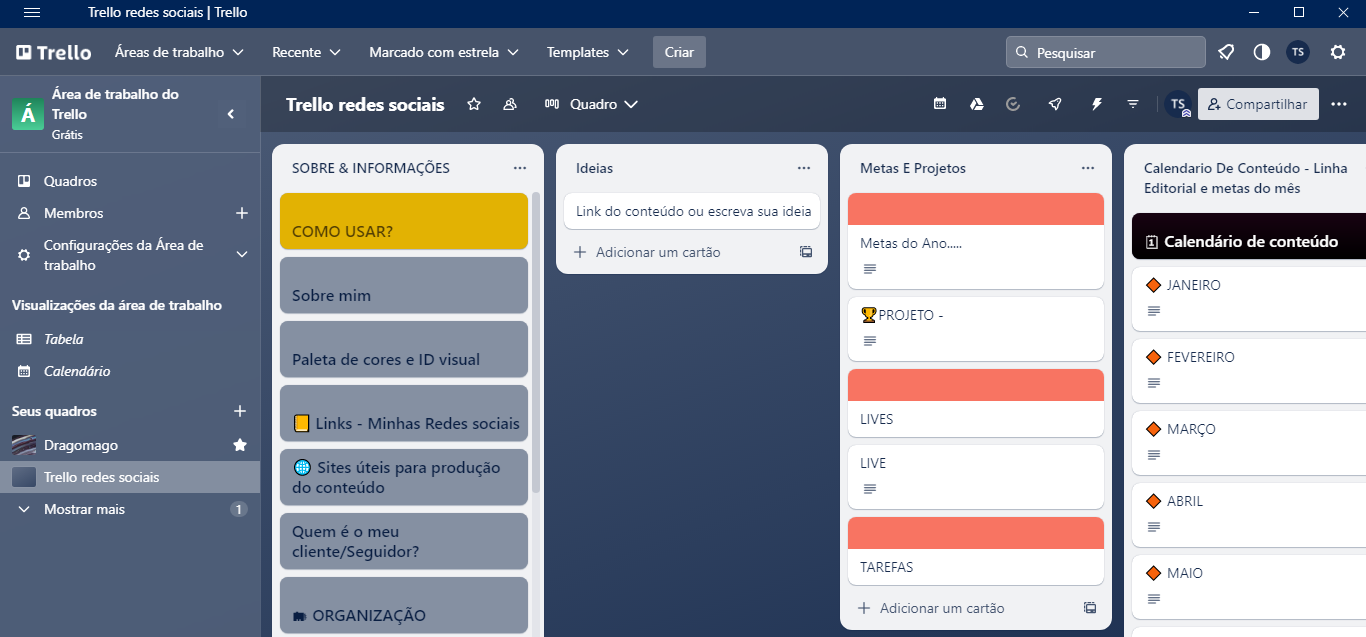Open Sites úteis para produção do conteúdo card

click(x=404, y=477)
